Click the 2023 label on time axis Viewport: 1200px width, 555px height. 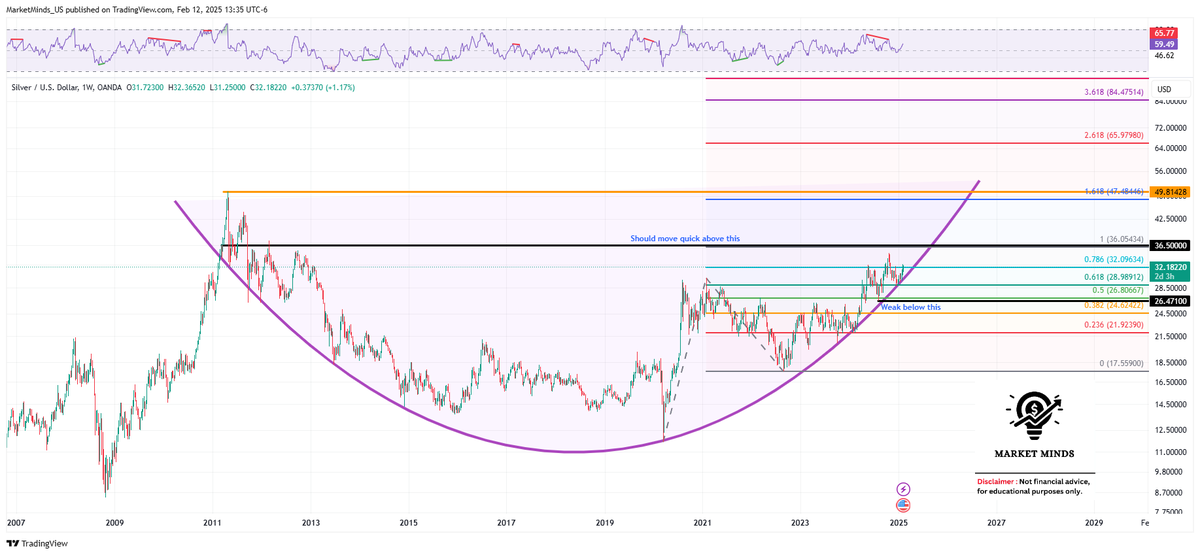[800, 523]
